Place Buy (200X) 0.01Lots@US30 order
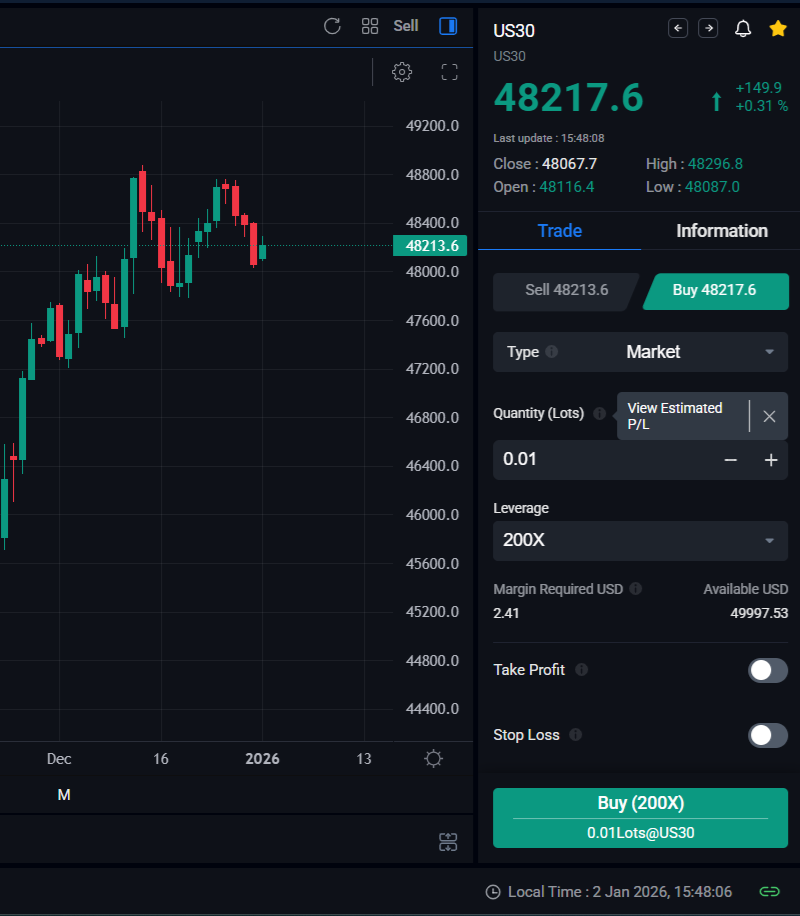Viewport: 800px width, 916px height. 640,818
